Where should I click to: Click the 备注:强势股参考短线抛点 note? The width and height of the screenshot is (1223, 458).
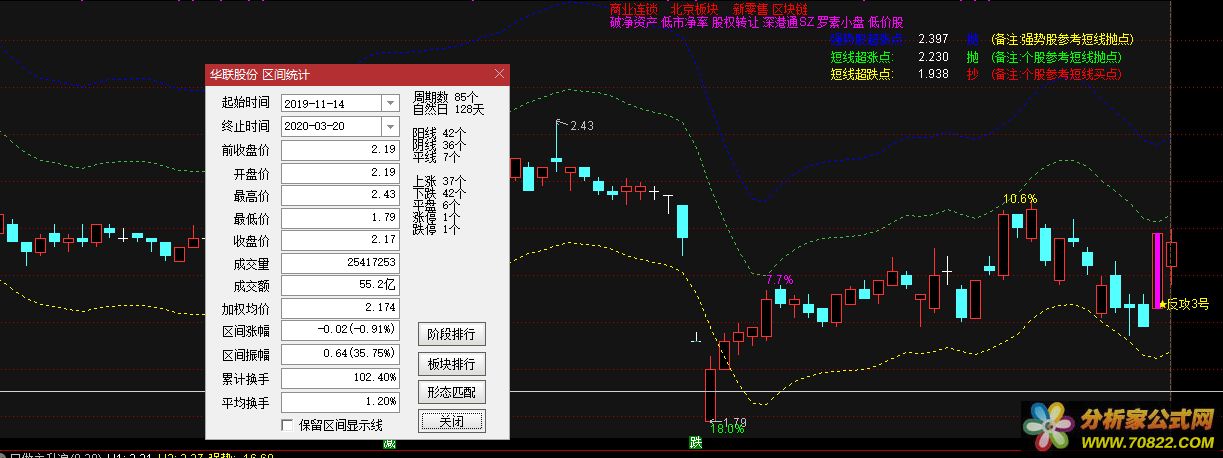(x=1061, y=39)
